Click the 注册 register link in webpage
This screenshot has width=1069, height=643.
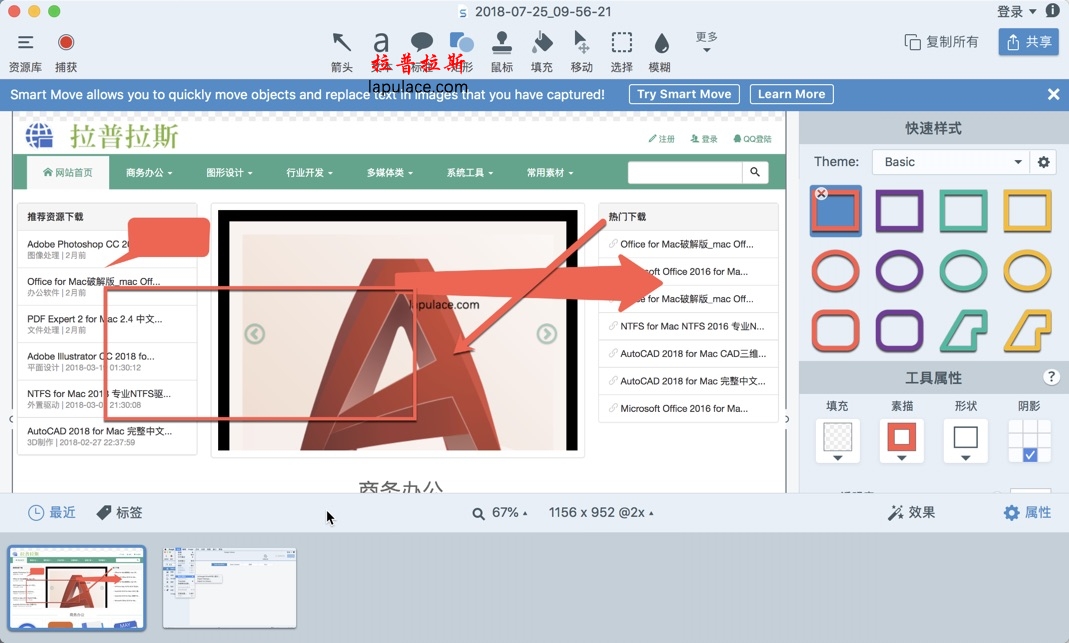(661, 139)
